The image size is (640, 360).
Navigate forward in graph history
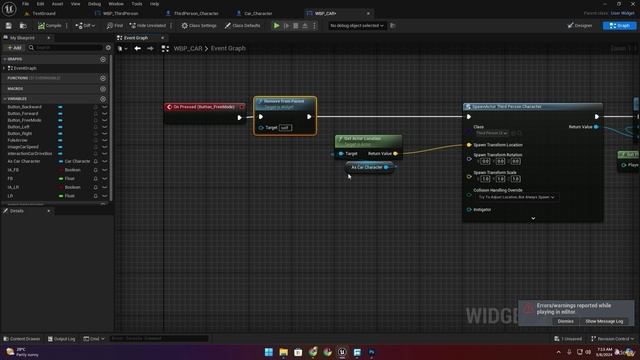[x=150, y=49]
